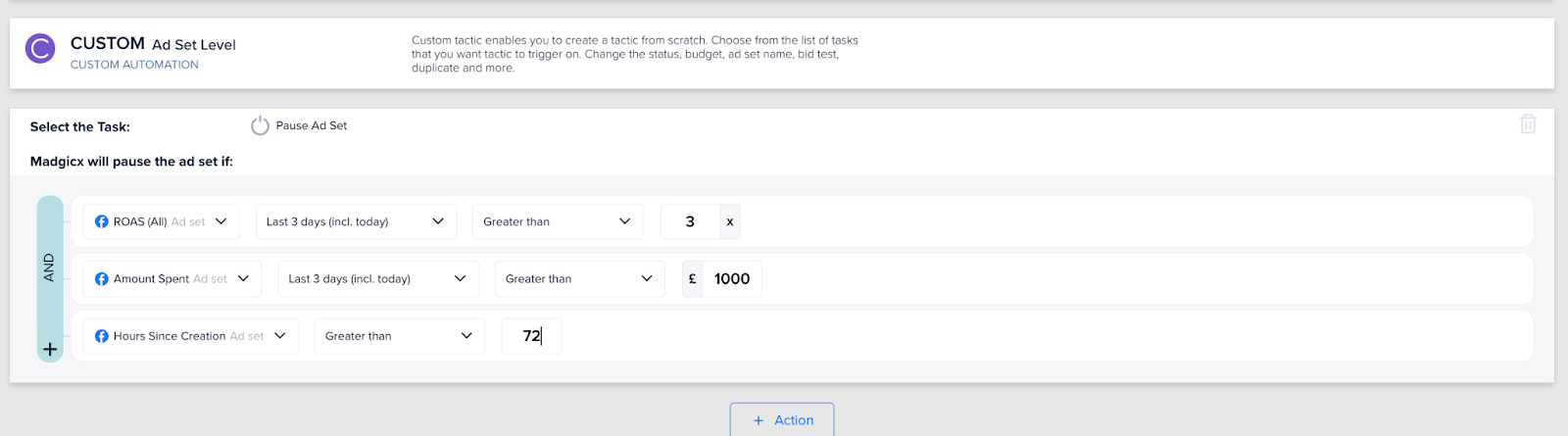Open the ROAS (All) metric dropdown

pyautogui.click(x=161, y=221)
